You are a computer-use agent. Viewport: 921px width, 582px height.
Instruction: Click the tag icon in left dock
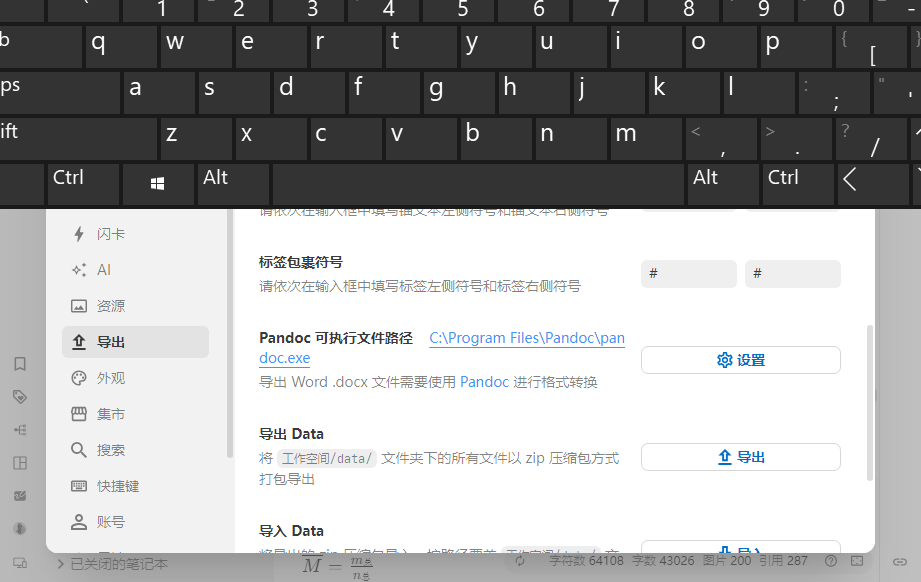(20, 397)
